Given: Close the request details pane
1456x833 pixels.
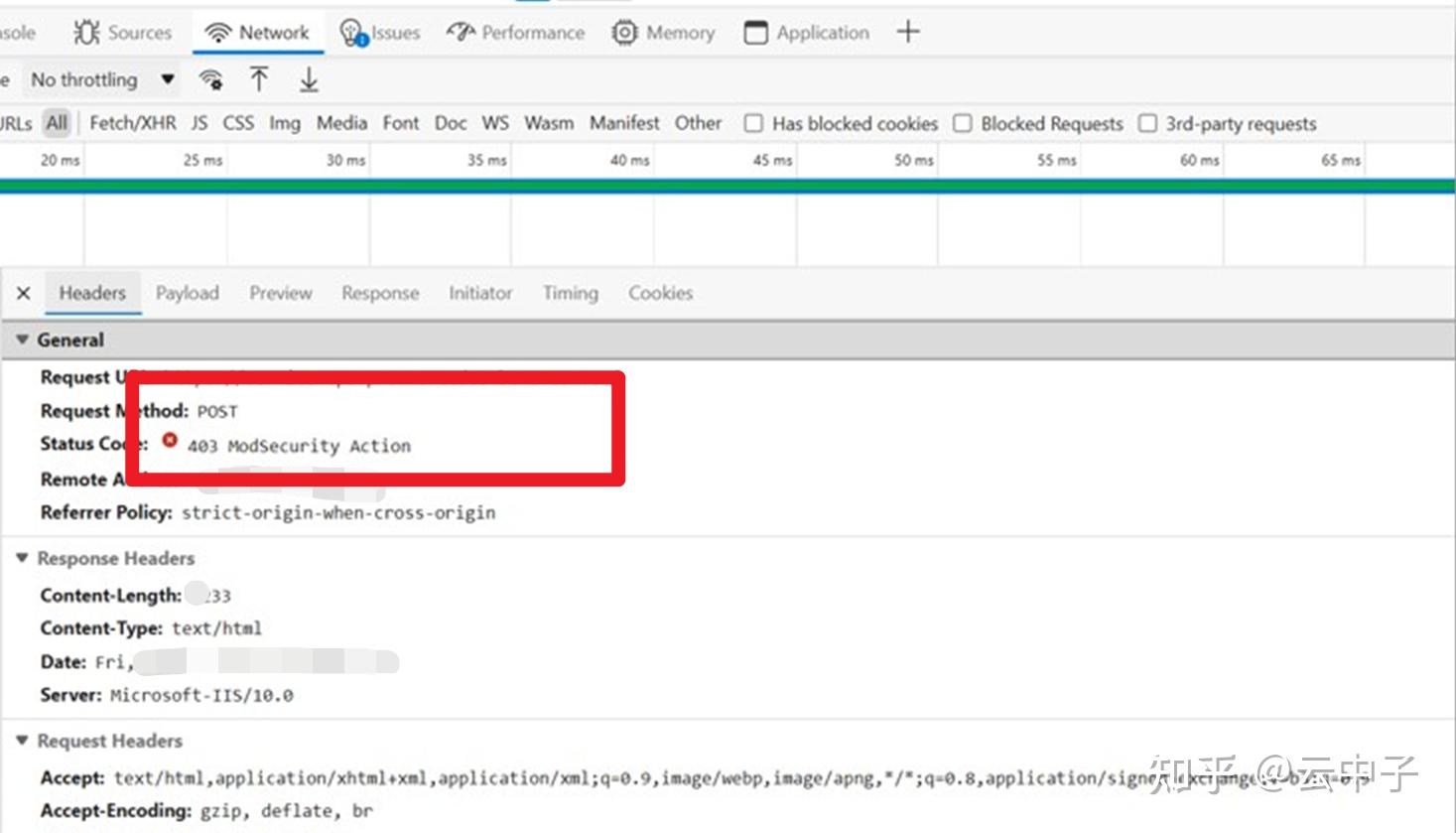Looking at the screenshot, I should coord(23,293).
